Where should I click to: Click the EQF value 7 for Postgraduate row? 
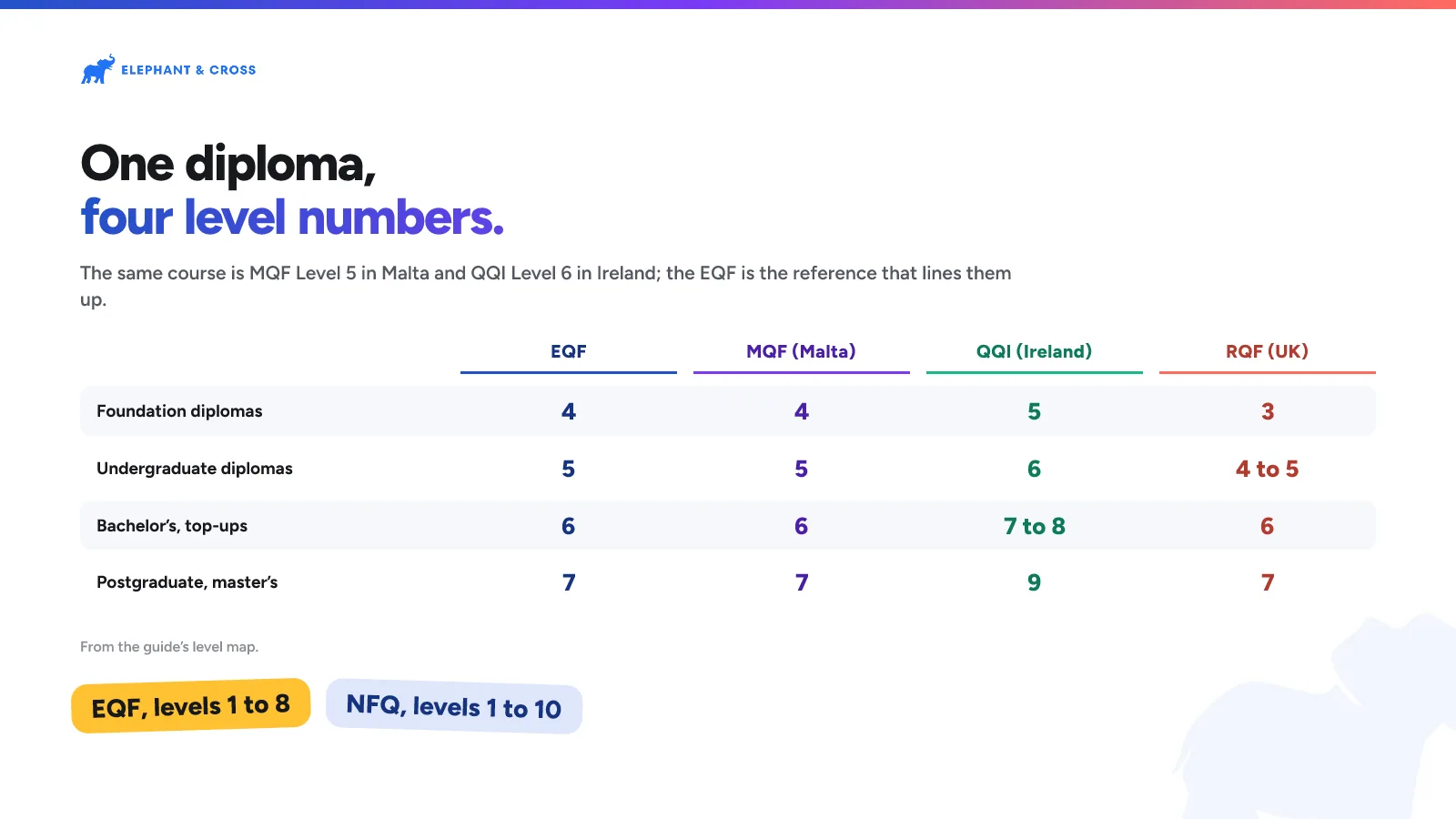pyautogui.click(x=569, y=582)
